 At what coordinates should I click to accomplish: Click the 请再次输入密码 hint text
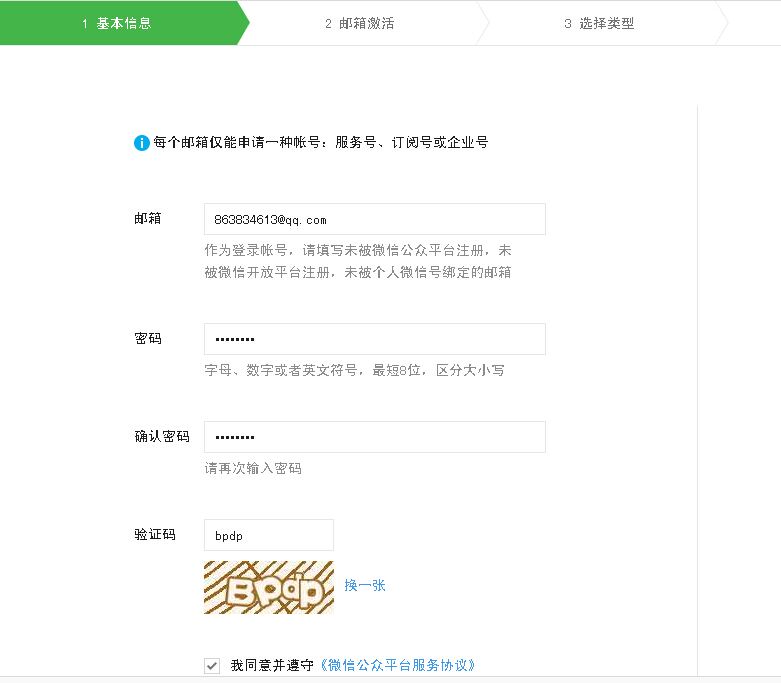pyautogui.click(x=253, y=469)
